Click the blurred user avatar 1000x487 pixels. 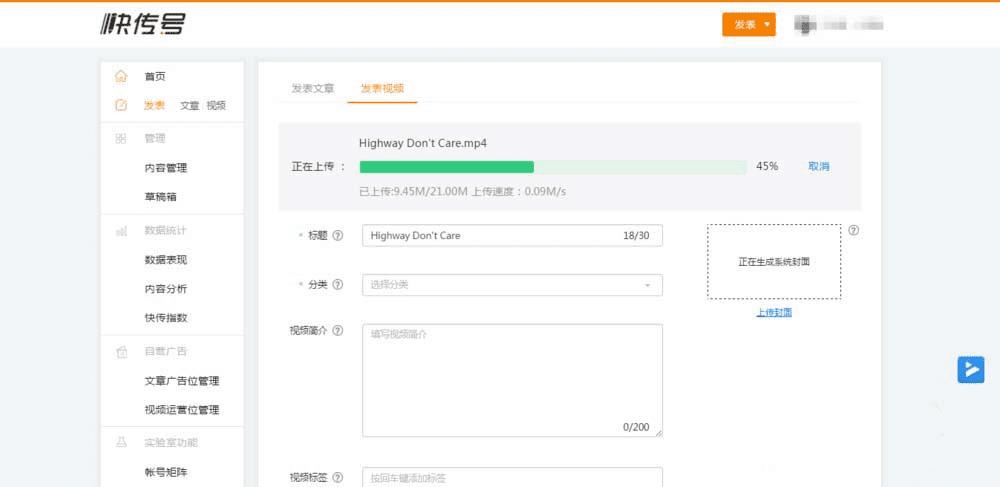click(804, 25)
